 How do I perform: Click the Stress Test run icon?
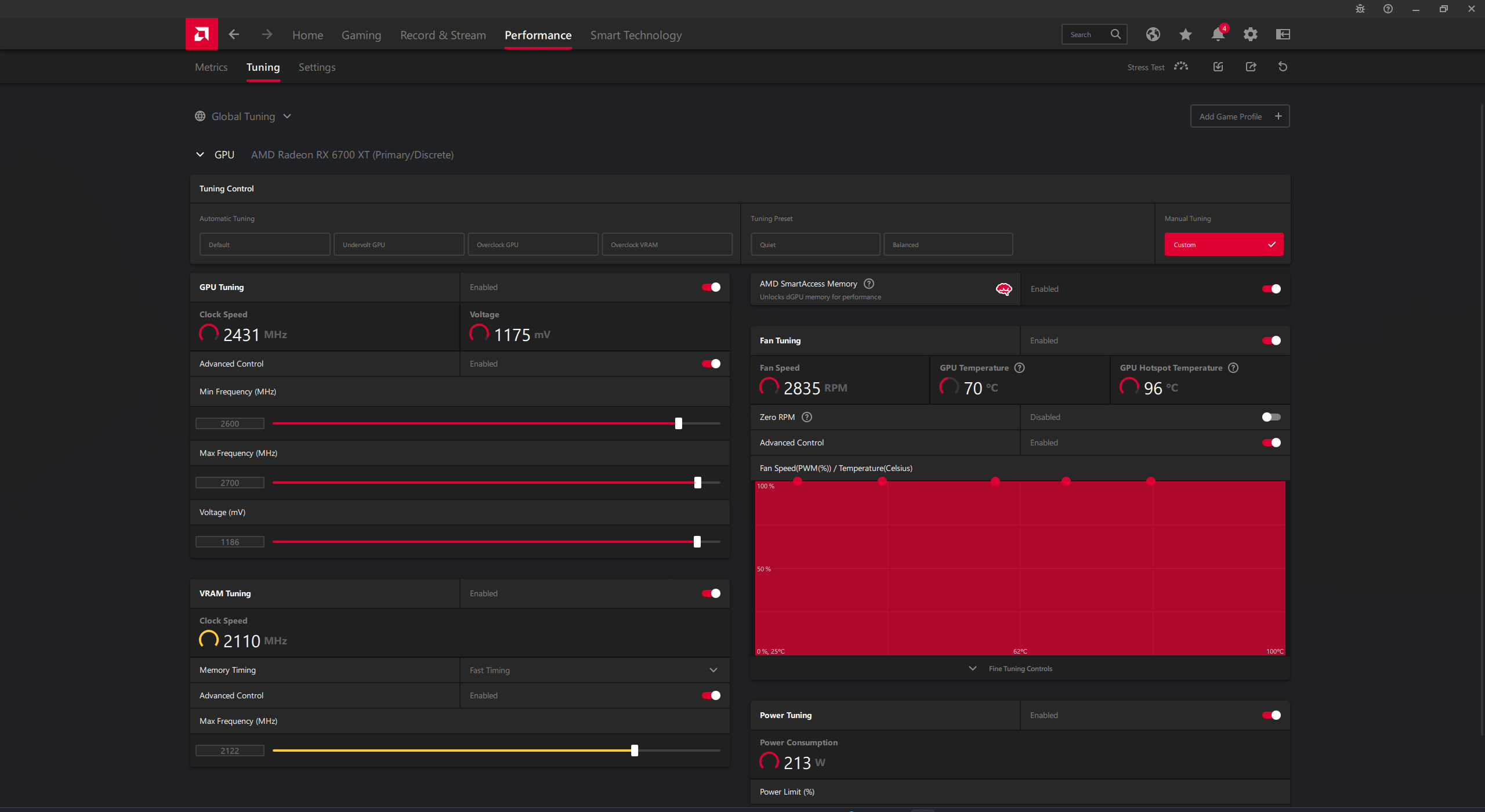[1181, 67]
